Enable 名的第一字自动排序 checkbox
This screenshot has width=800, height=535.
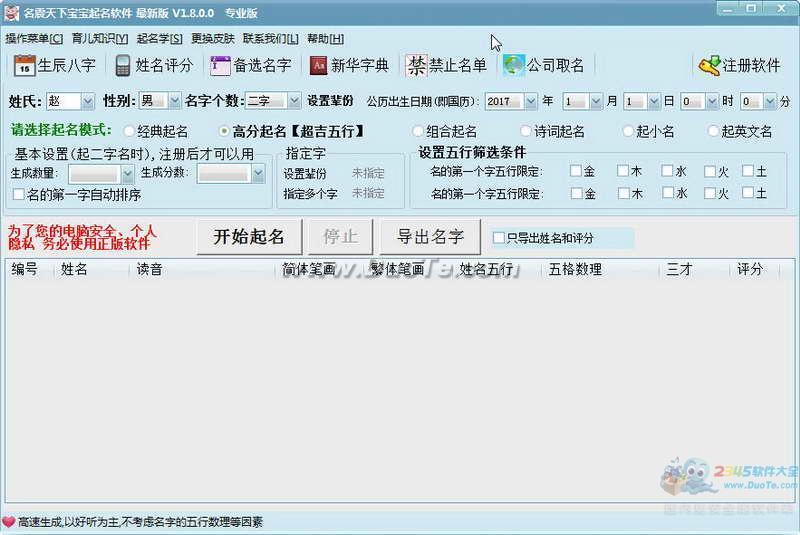coord(18,194)
